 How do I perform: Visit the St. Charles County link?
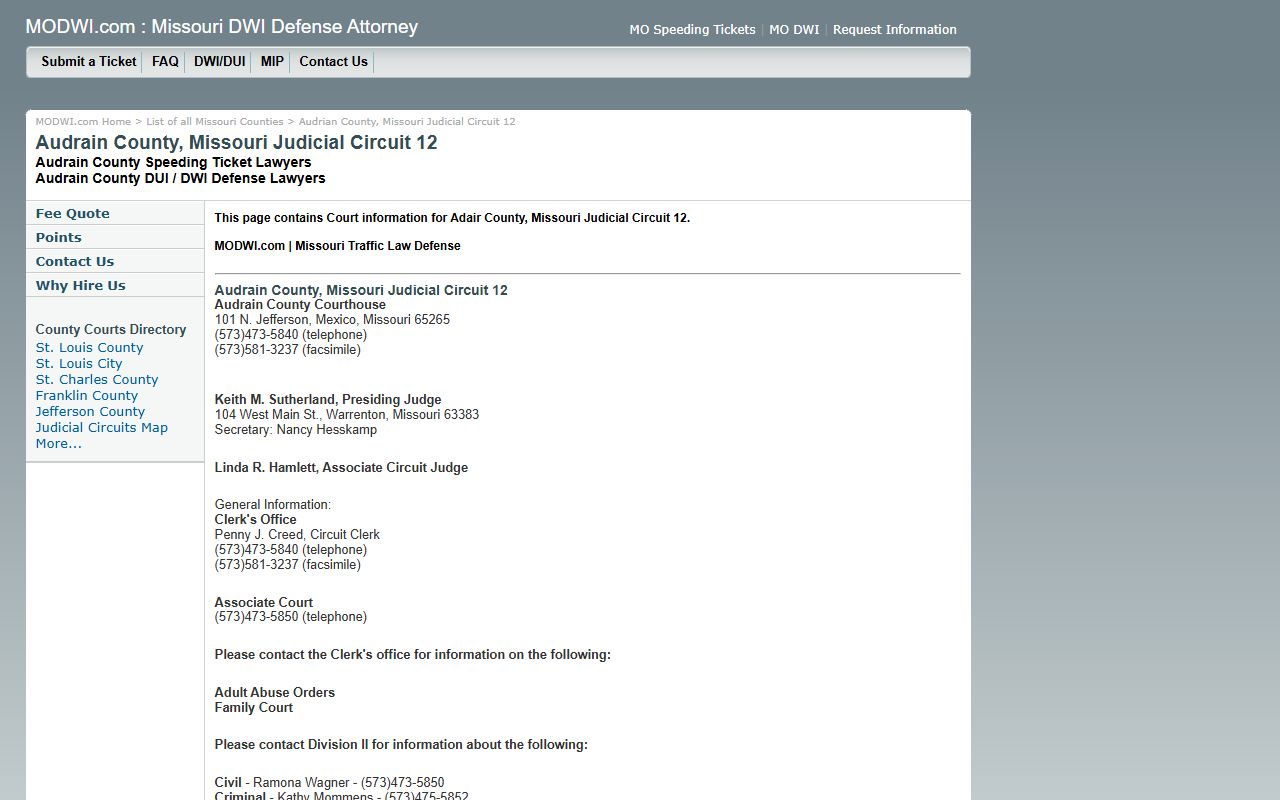click(97, 380)
